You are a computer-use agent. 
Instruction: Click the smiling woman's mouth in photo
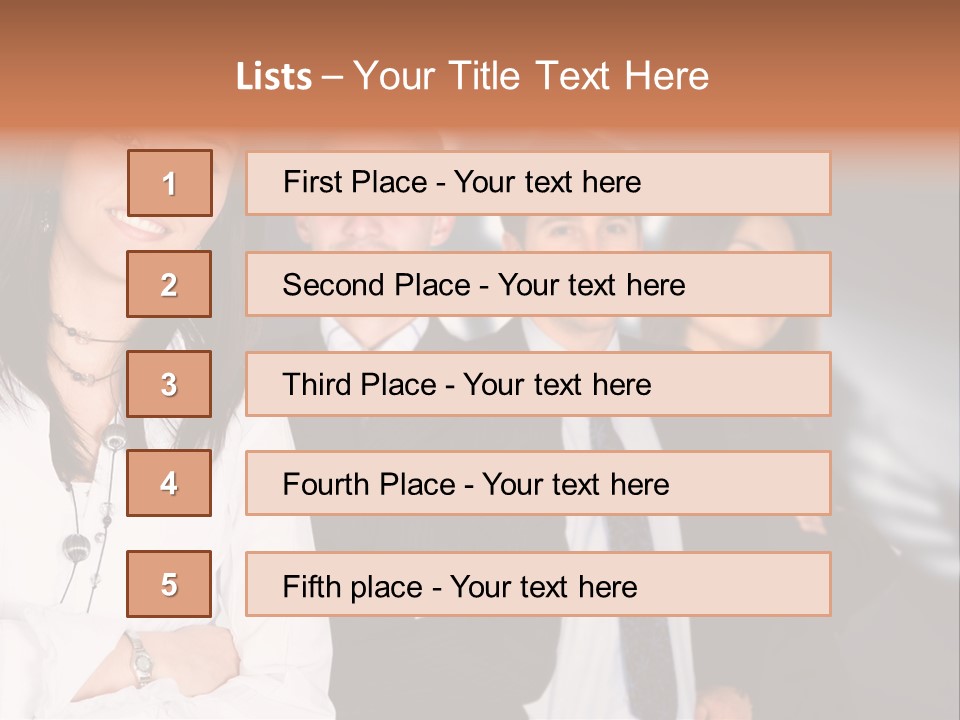click(x=140, y=223)
